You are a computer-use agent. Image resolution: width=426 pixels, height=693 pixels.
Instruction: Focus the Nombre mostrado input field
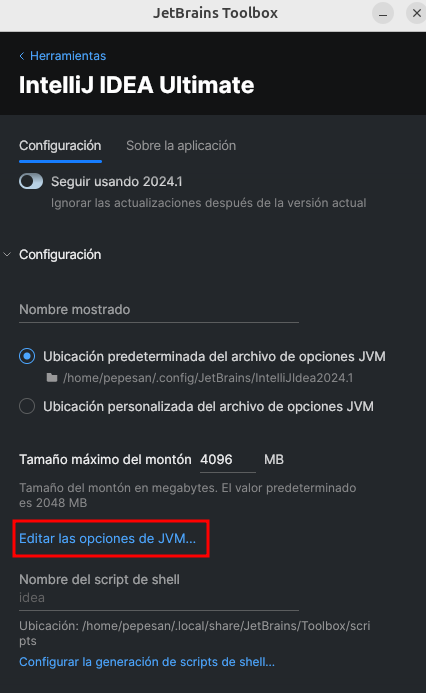coord(159,310)
